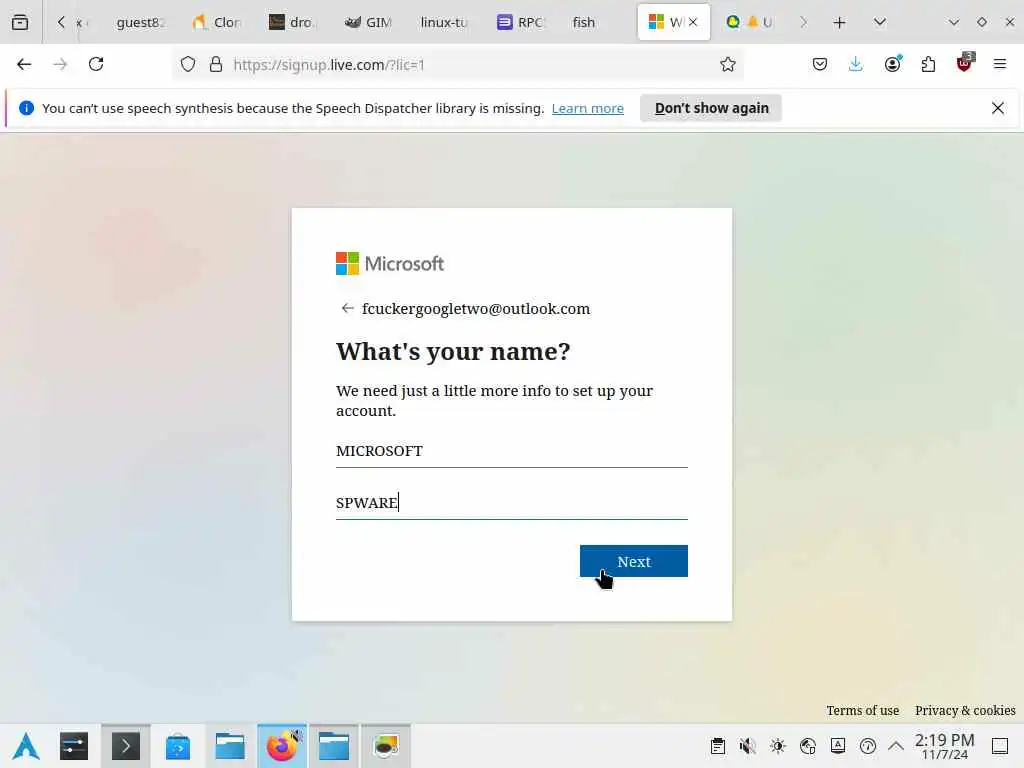Click muted volume tray icon
Viewport: 1024px width, 768px height.
coord(748,746)
